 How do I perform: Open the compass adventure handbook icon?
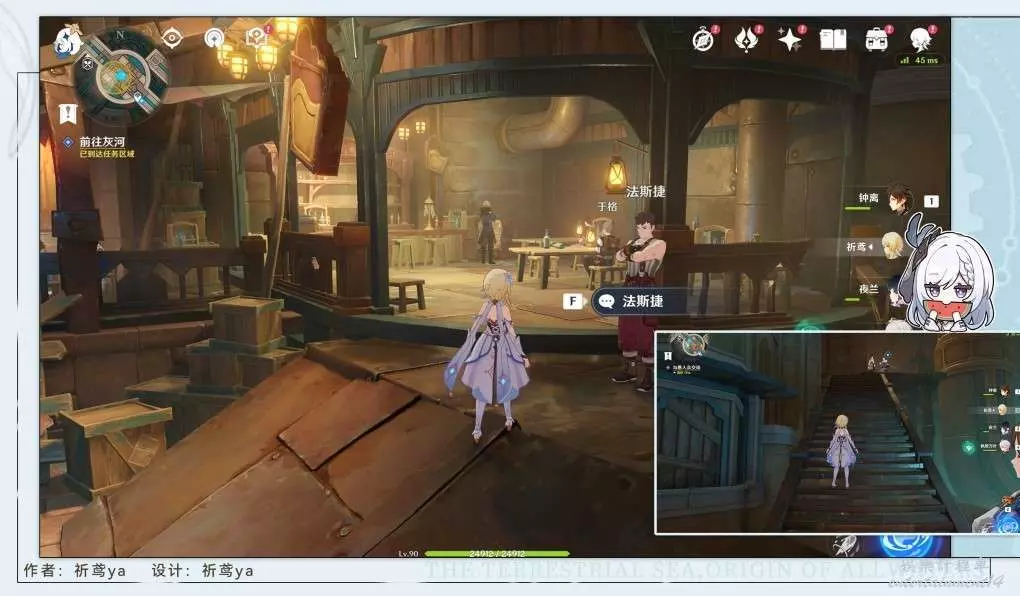click(x=704, y=40)
